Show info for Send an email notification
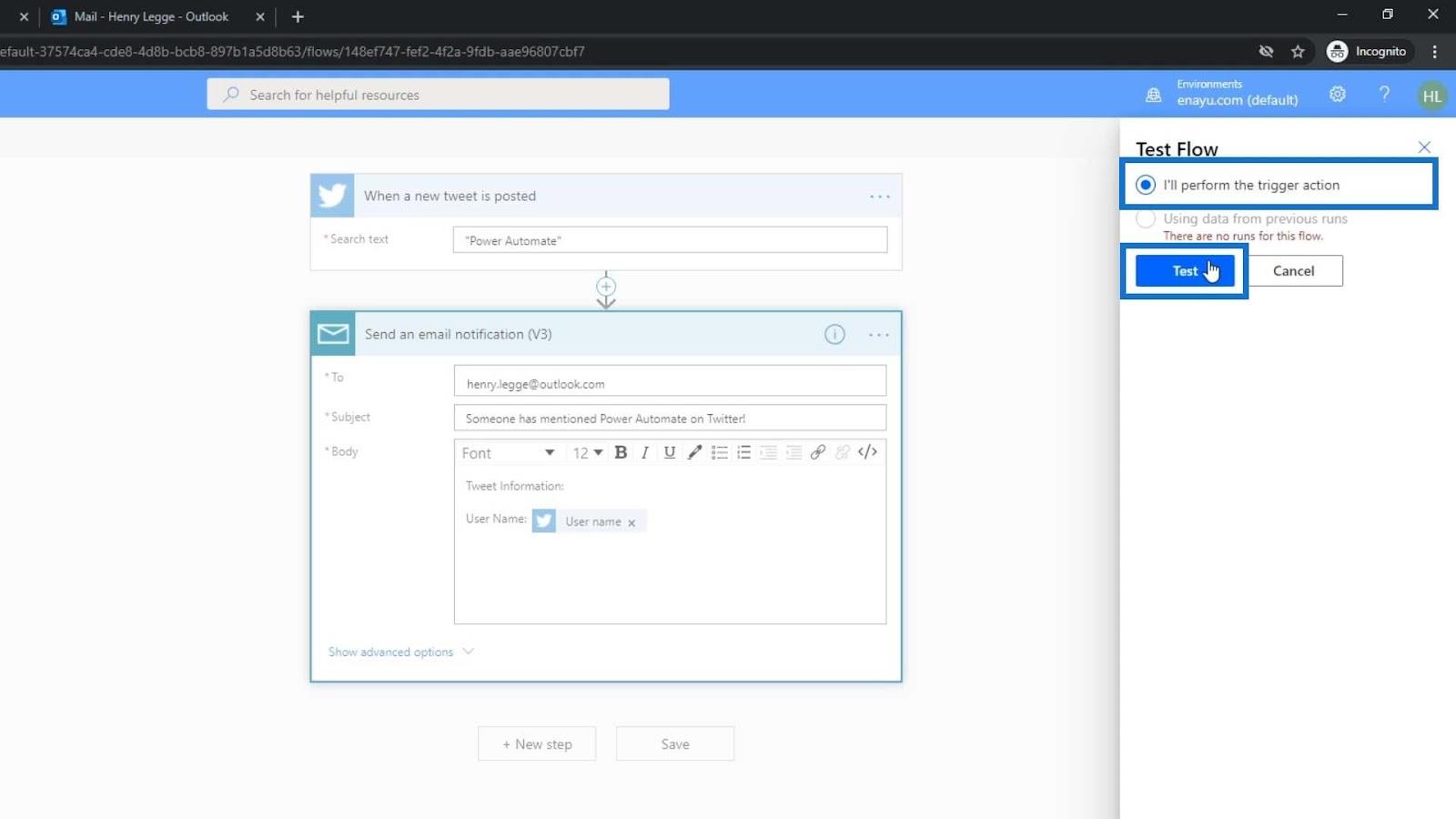This screenshot has width=1456, height=819. click(x=834, y=335)
